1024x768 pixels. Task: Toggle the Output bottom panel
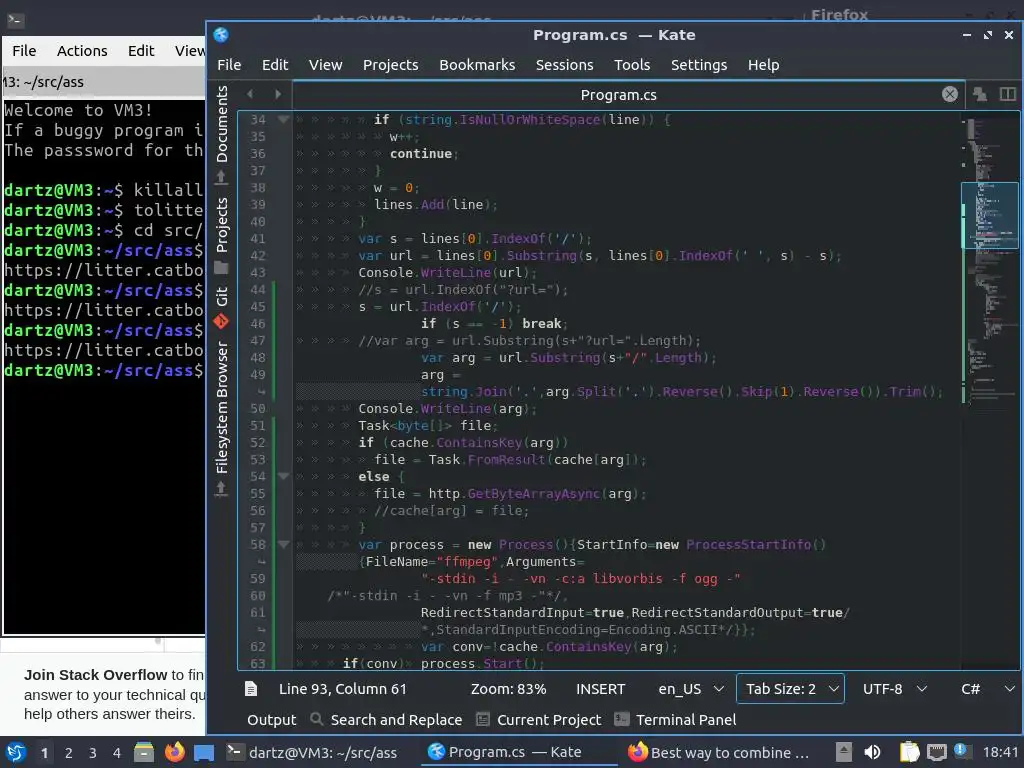271,720
